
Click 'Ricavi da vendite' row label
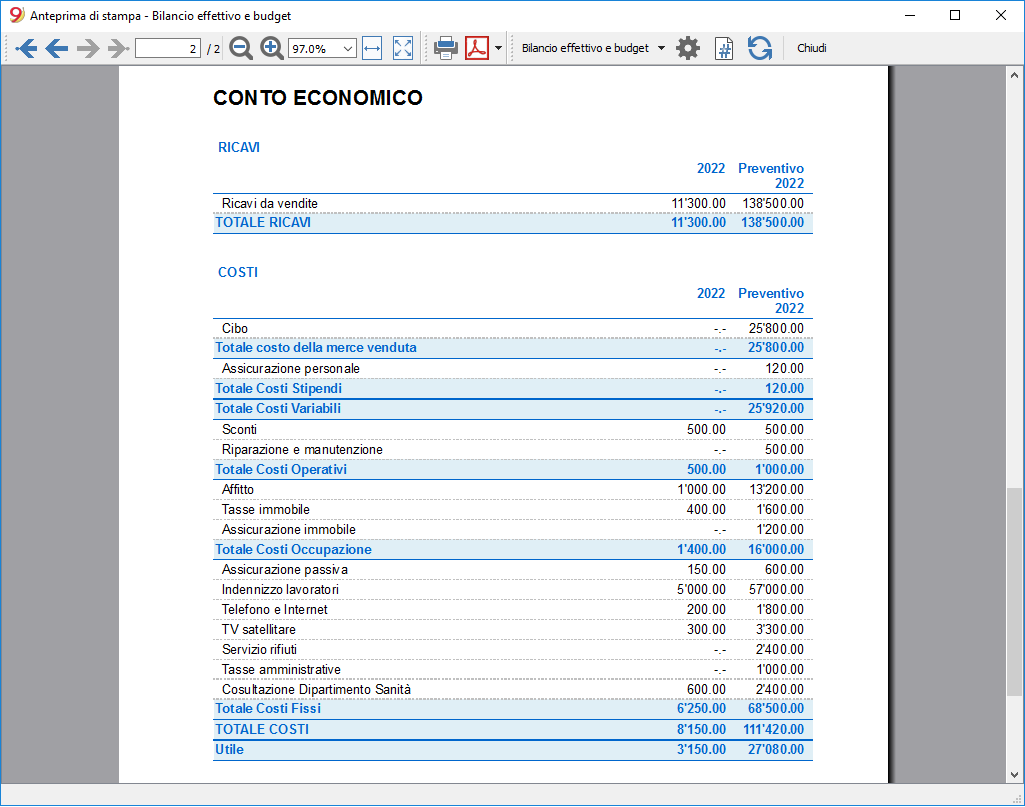[269, 203]
